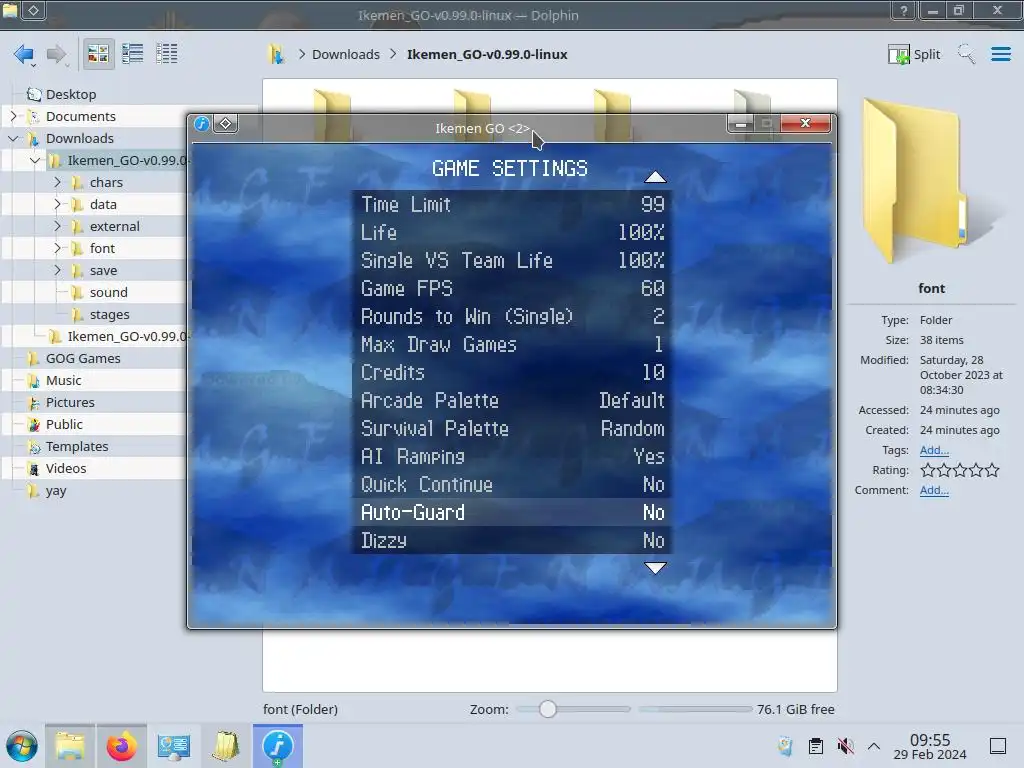Set rating with the fifth star

click(992, 470)
